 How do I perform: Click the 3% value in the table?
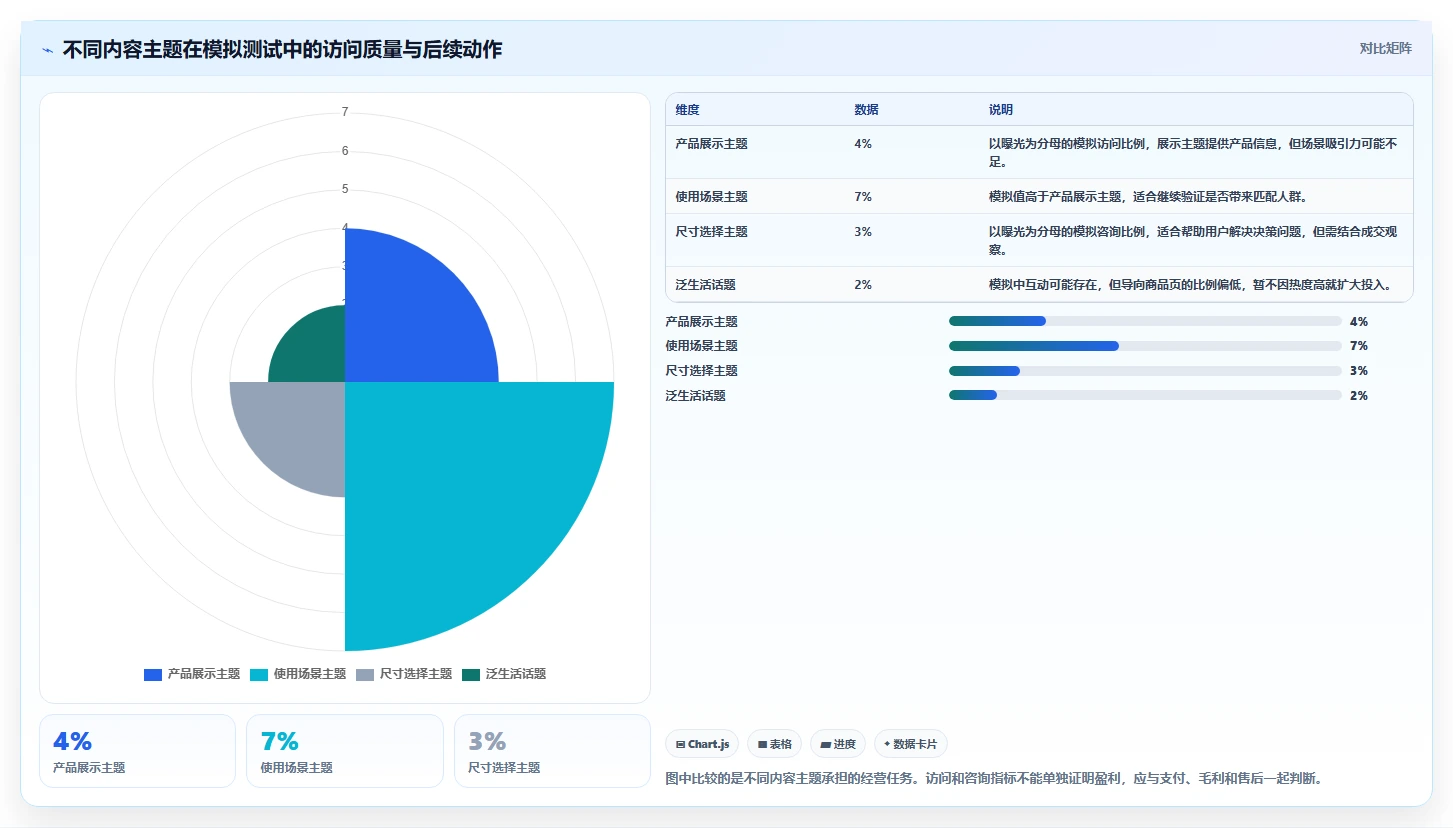863,232
